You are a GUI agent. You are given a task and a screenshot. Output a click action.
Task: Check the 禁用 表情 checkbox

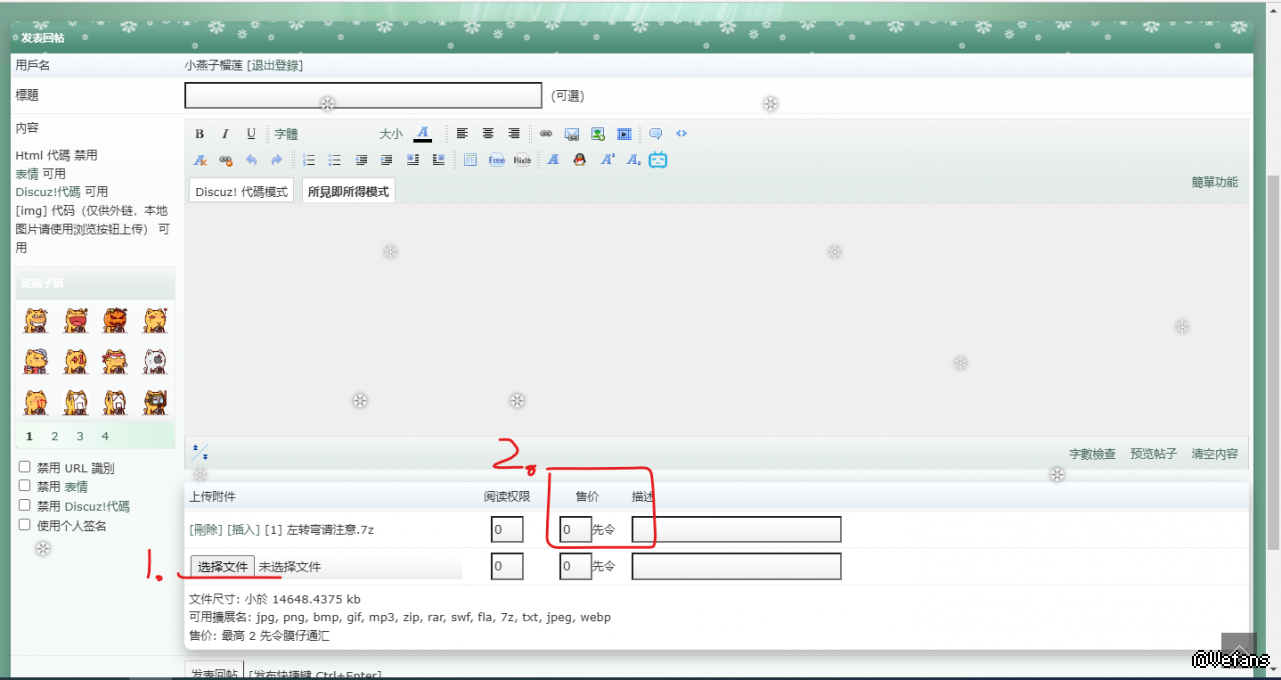tap(25, 485)
